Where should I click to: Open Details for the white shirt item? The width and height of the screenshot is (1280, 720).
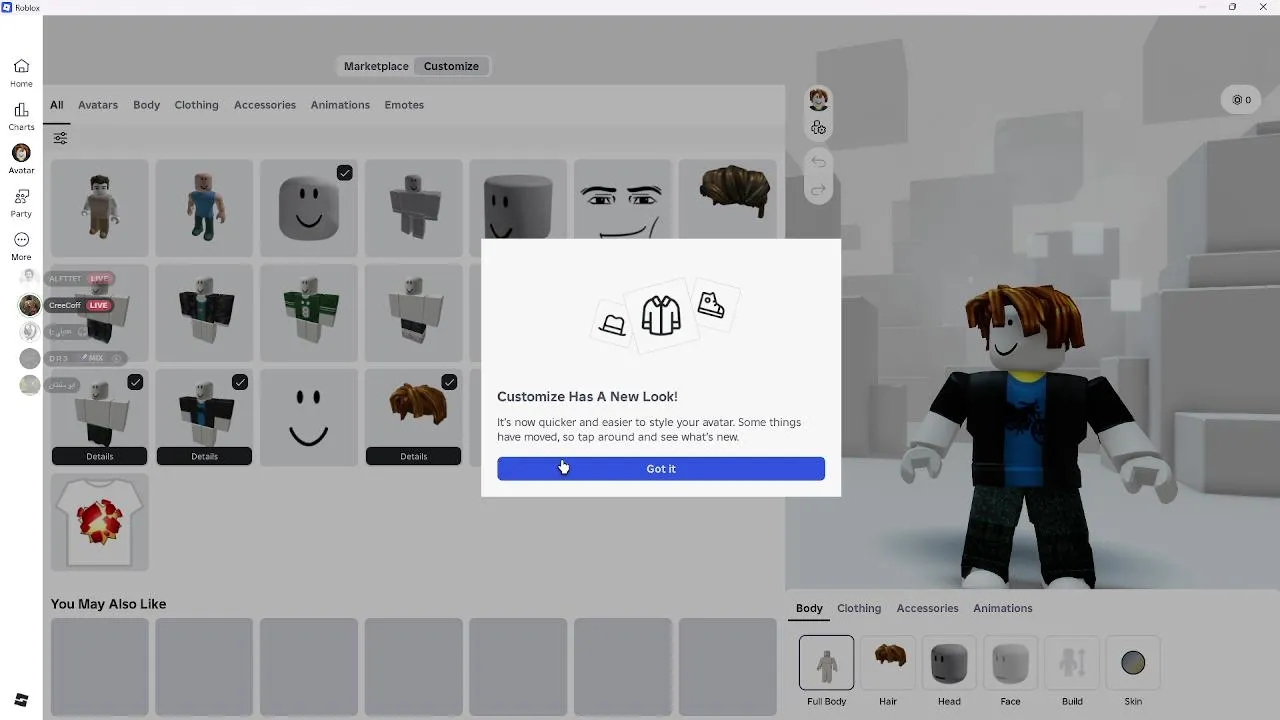pos(99,456)
